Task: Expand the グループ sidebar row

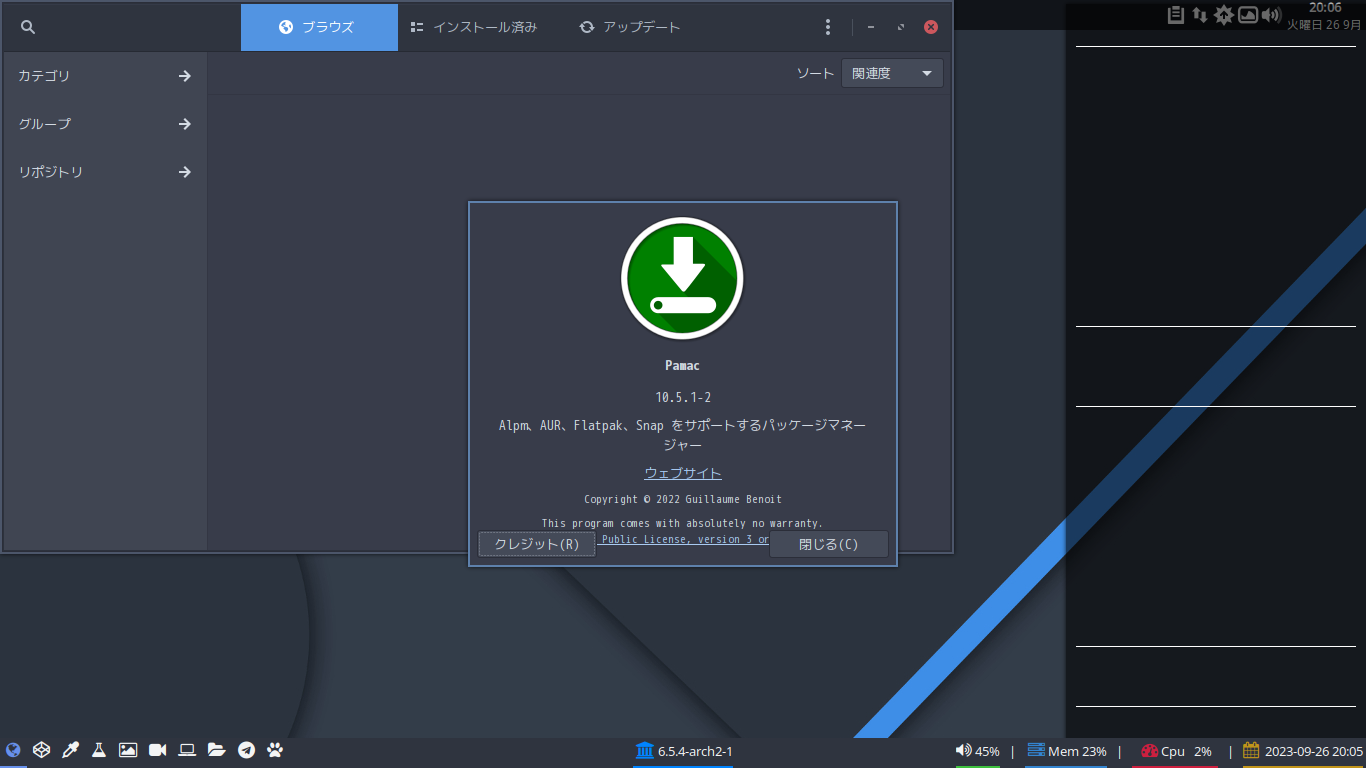Action: [x=105, y=124]
